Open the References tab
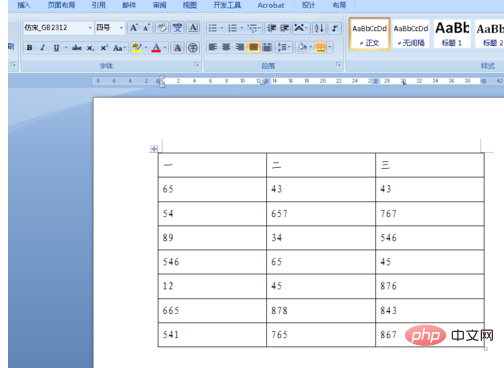The height and width of the screenshot is (368, 504). pyautogui.click(x=99, y=5)
